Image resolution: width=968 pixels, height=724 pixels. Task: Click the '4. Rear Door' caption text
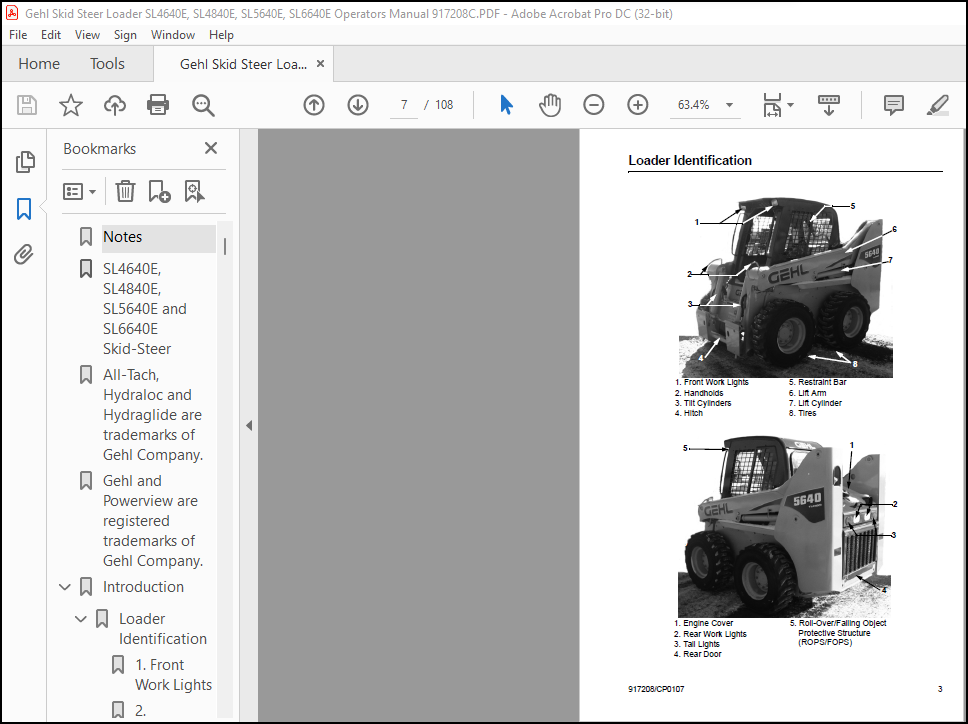tap(698, 654)
